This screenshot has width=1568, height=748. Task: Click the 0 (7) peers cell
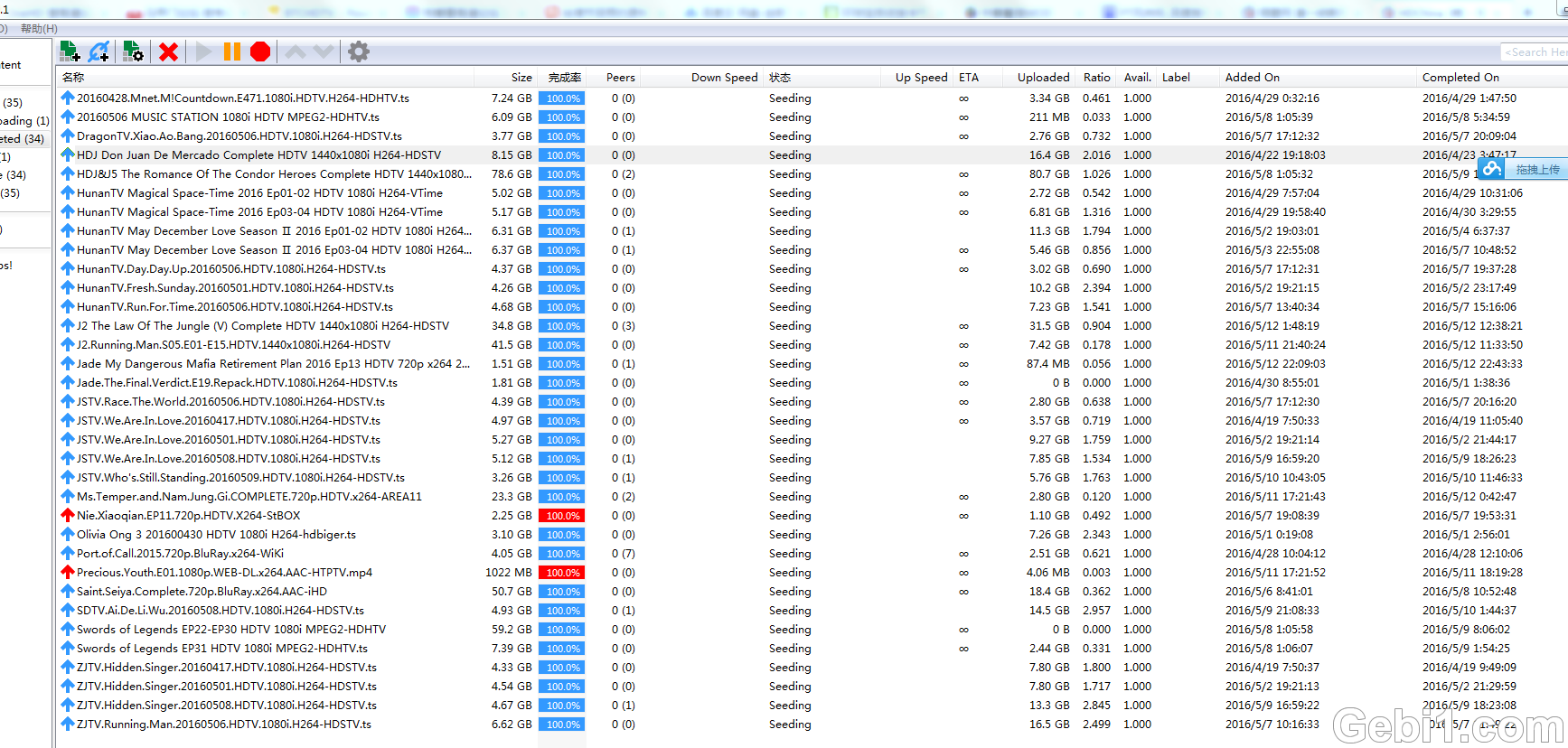pos(623,553)
